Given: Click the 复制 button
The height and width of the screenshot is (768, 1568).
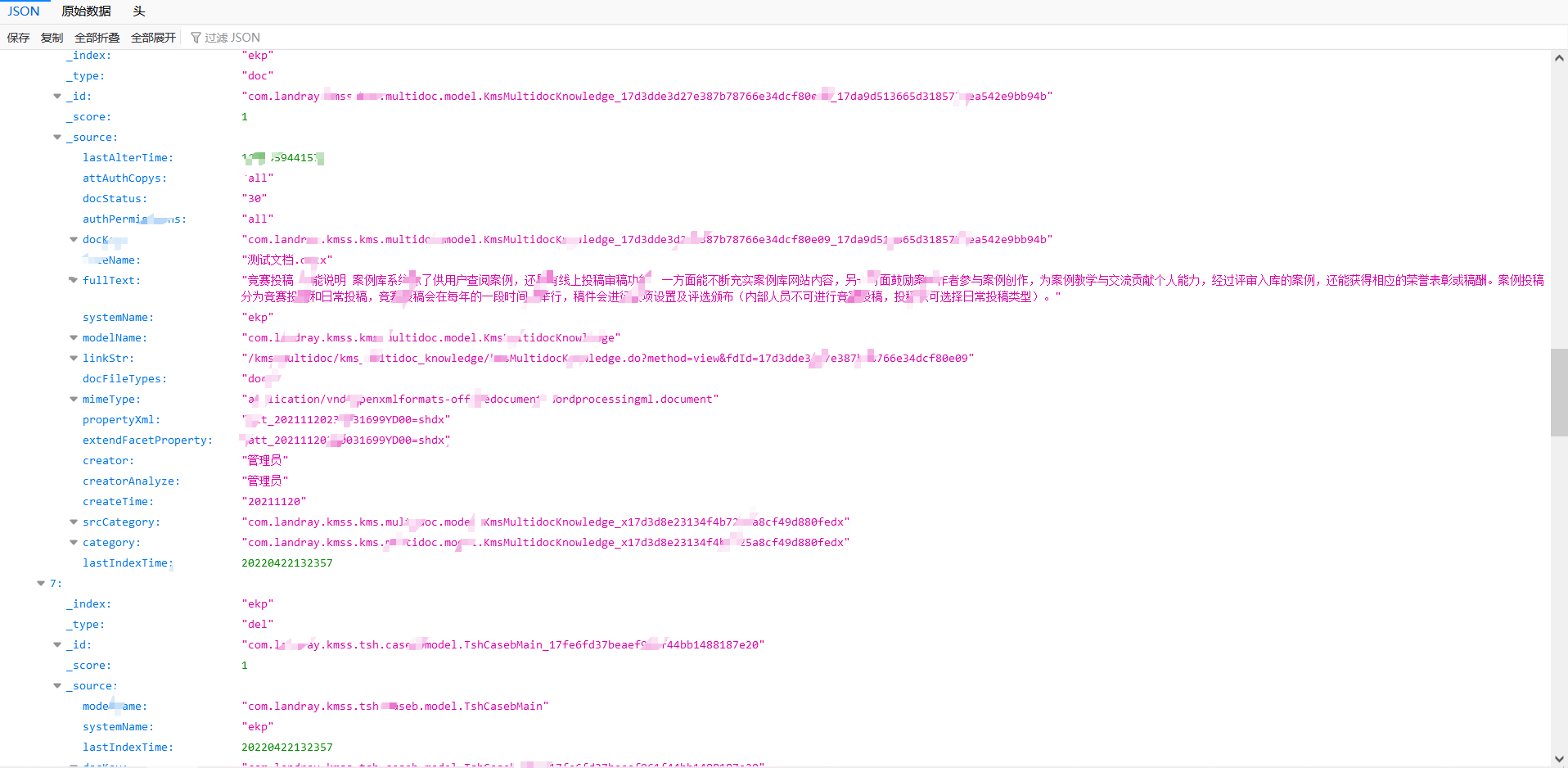Looking at the screenshot, I should click(x=52, y=38).
